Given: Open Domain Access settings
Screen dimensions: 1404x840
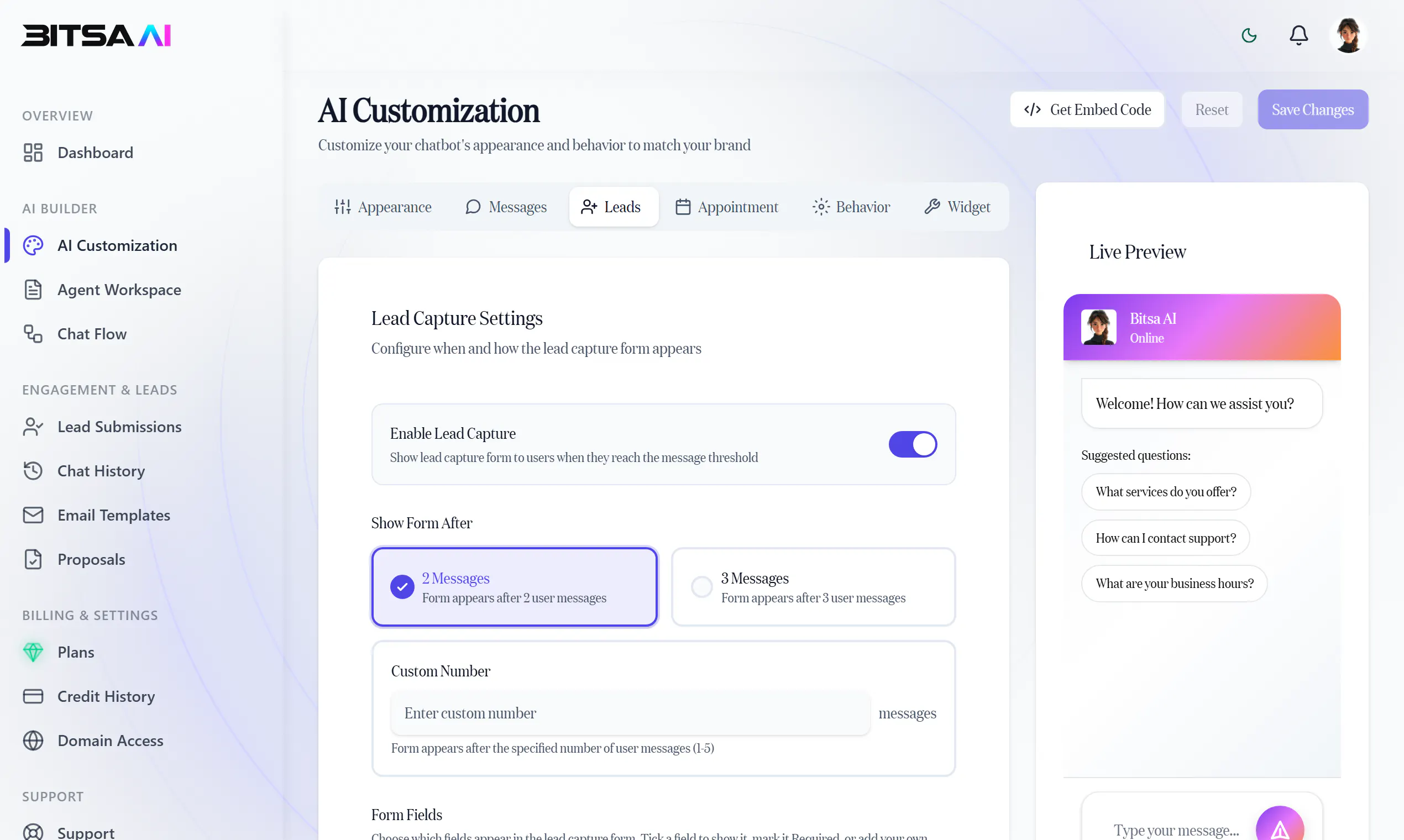Looking at the screenshot, I should click(93, 741).
